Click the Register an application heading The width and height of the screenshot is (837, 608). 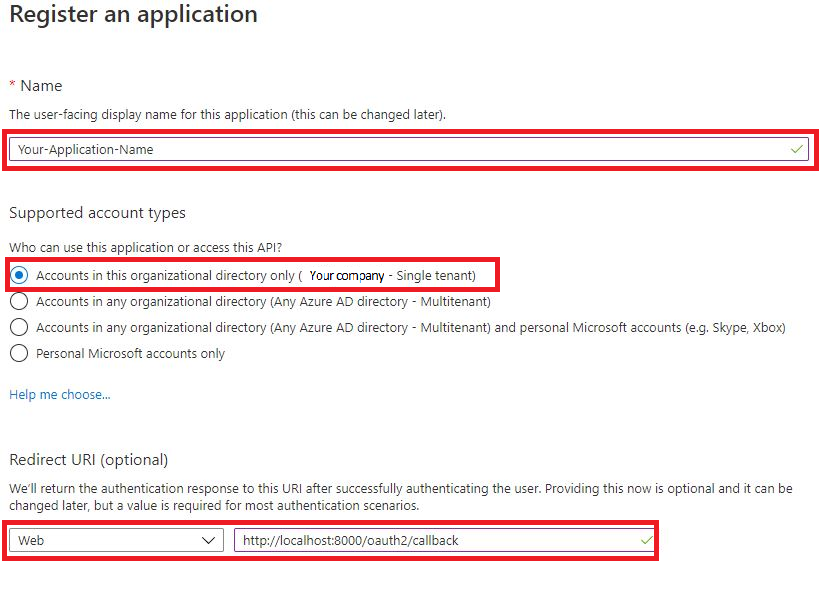coord(133,14)
